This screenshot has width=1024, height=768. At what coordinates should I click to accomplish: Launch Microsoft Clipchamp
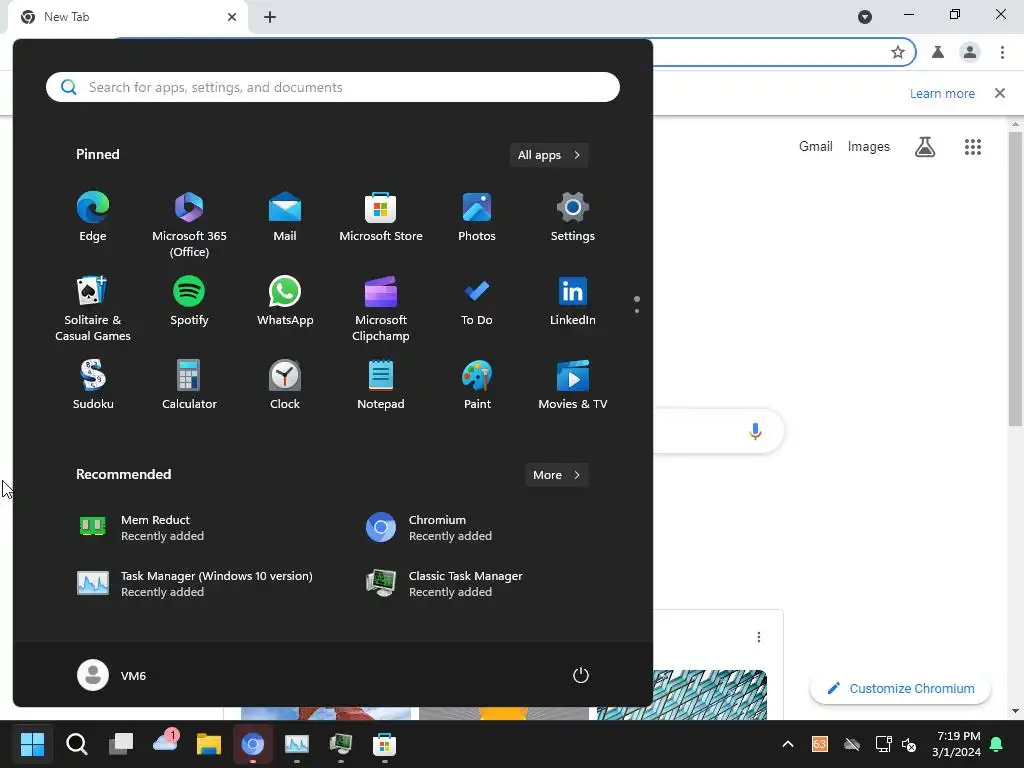tap(381, 309)
